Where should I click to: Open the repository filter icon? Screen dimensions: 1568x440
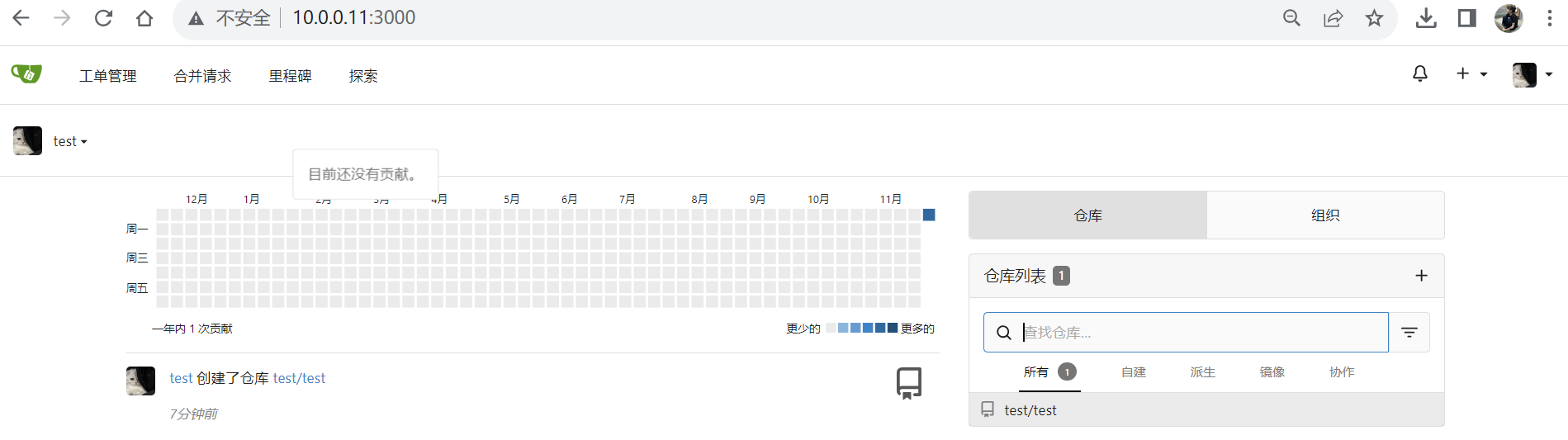[1409, 333]
